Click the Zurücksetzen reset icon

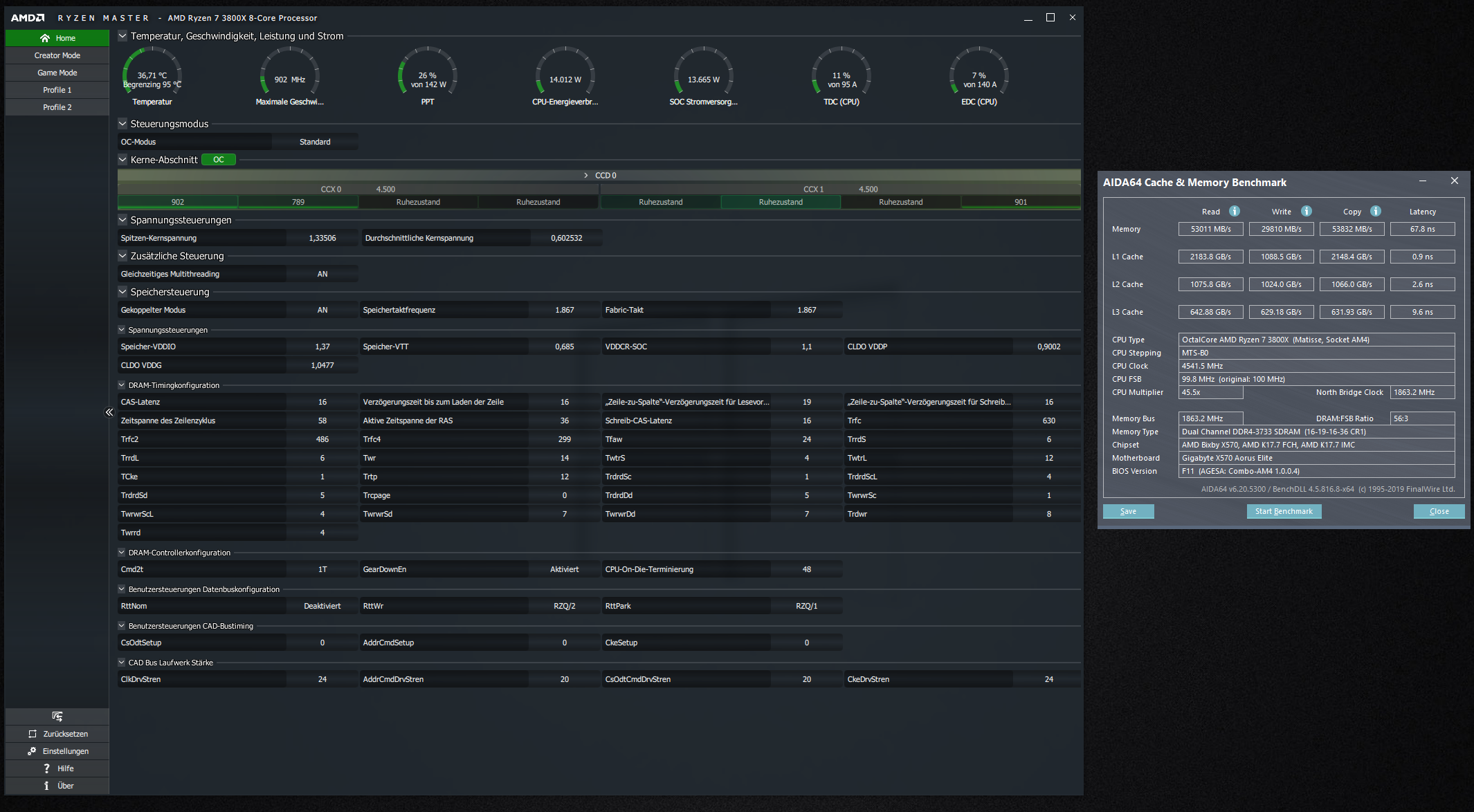pos(33,734)
